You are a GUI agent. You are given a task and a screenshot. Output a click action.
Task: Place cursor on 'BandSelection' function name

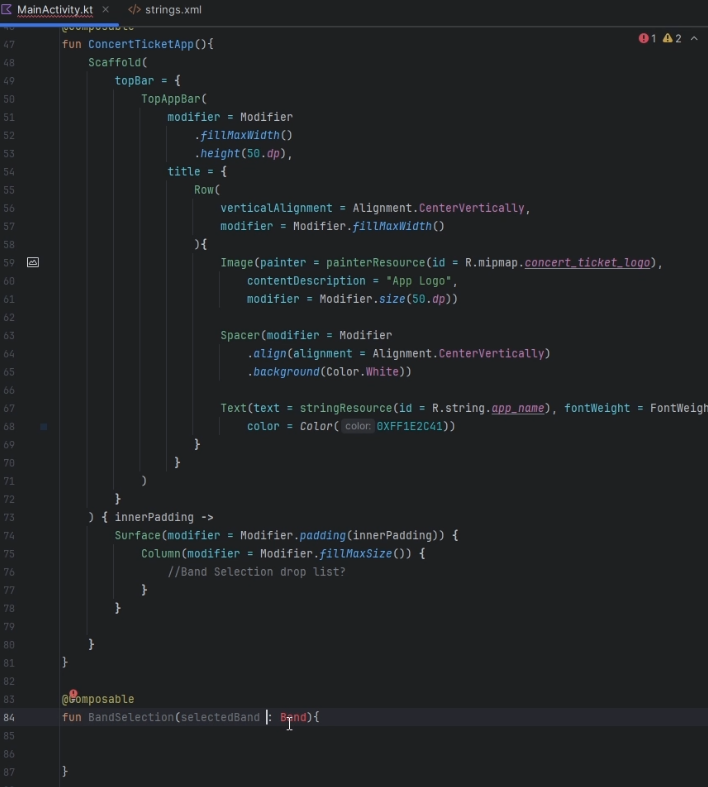click(x=131, y=717)
